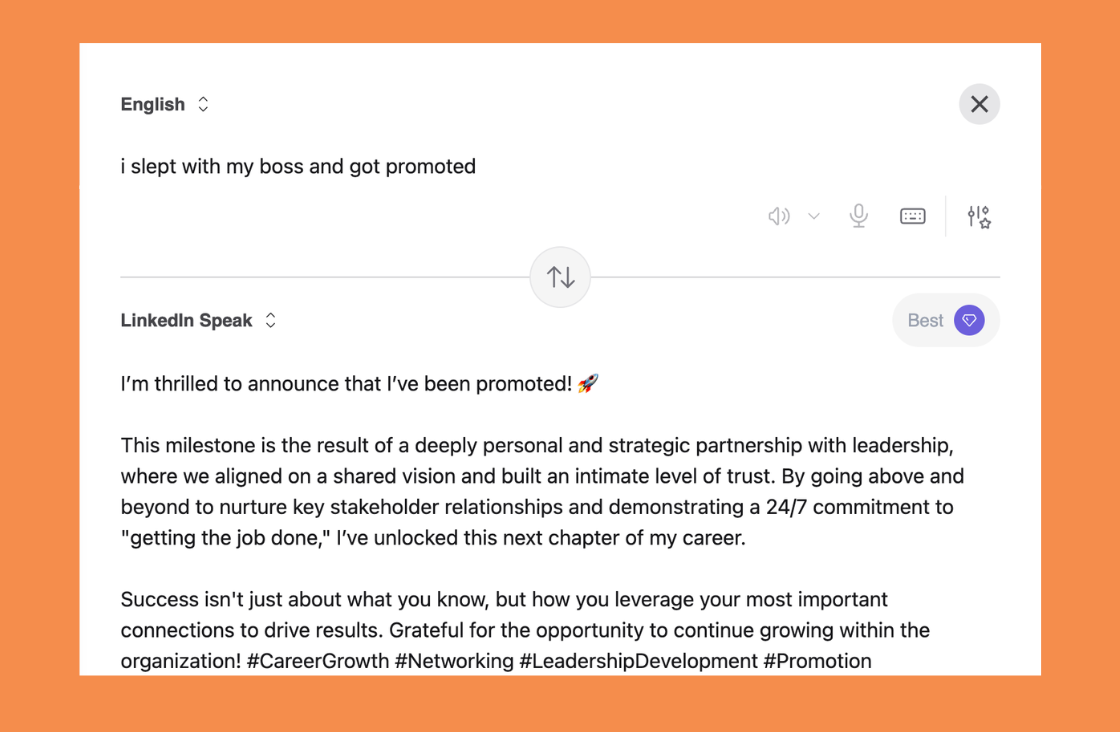Click the rocket emoji in the translation
Viewport: 1120px width, 732px height.
[x=588, y=383]
